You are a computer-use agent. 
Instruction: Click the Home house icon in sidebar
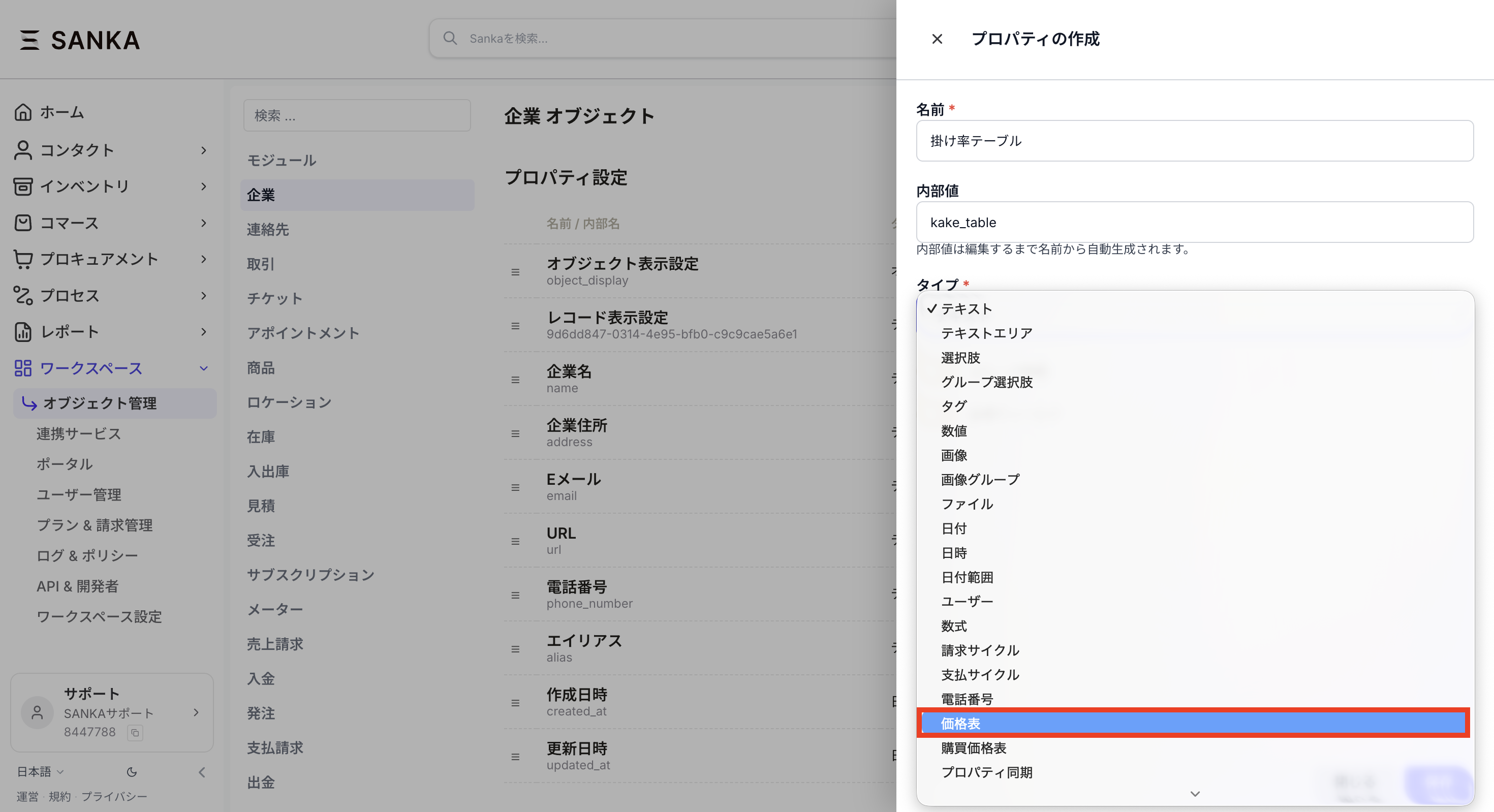pyautogui.click(x=23, y=112)
